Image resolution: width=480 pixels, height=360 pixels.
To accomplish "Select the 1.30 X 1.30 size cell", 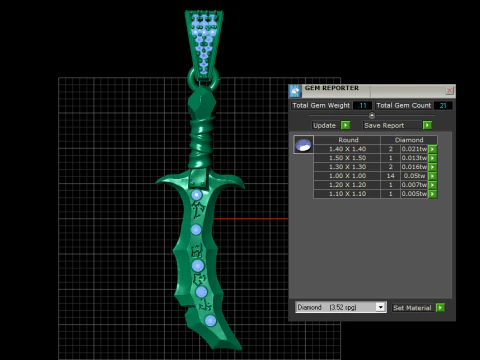I will (x=347, y=167).
